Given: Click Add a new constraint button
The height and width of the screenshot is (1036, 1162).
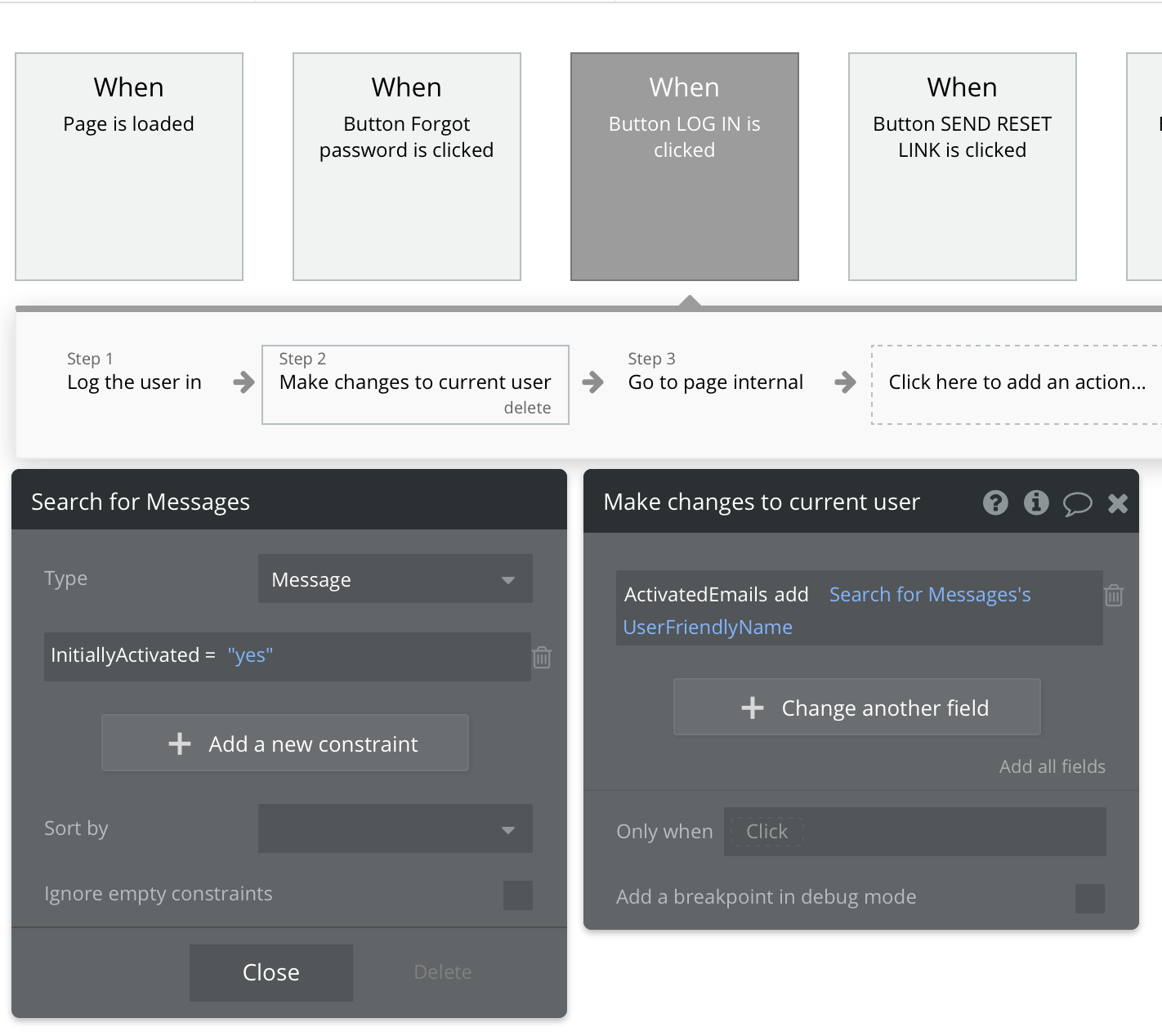Looking at the screenshot, I should pyautogui.click(x=285, y=743).
